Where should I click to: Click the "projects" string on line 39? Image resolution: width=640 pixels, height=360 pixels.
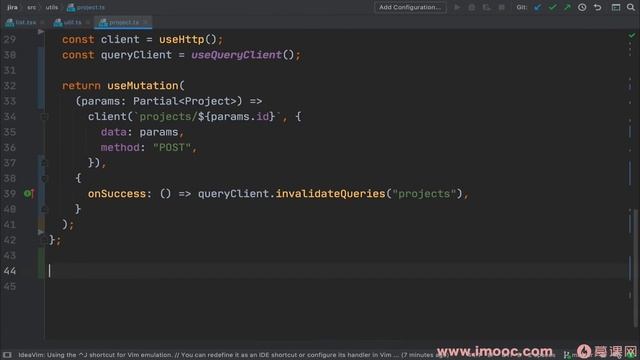[x=424, y=193]
